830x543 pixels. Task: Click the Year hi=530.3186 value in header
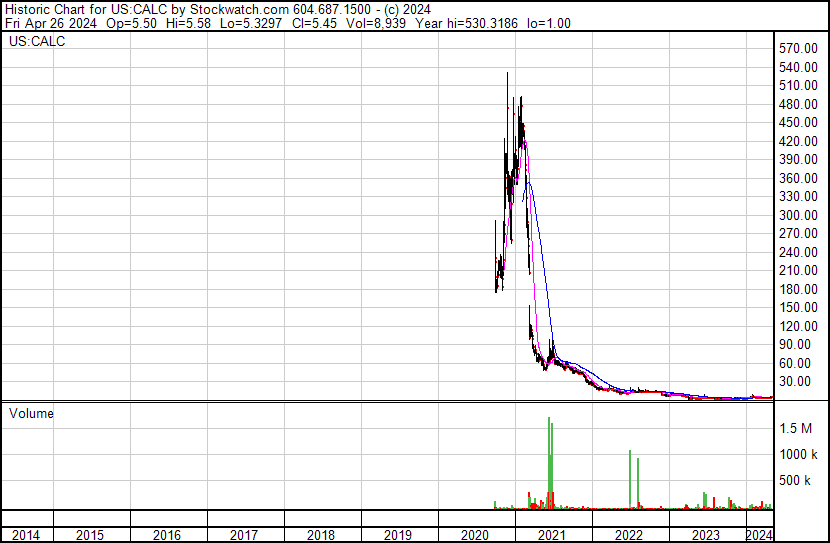click(x=468, y=23)
